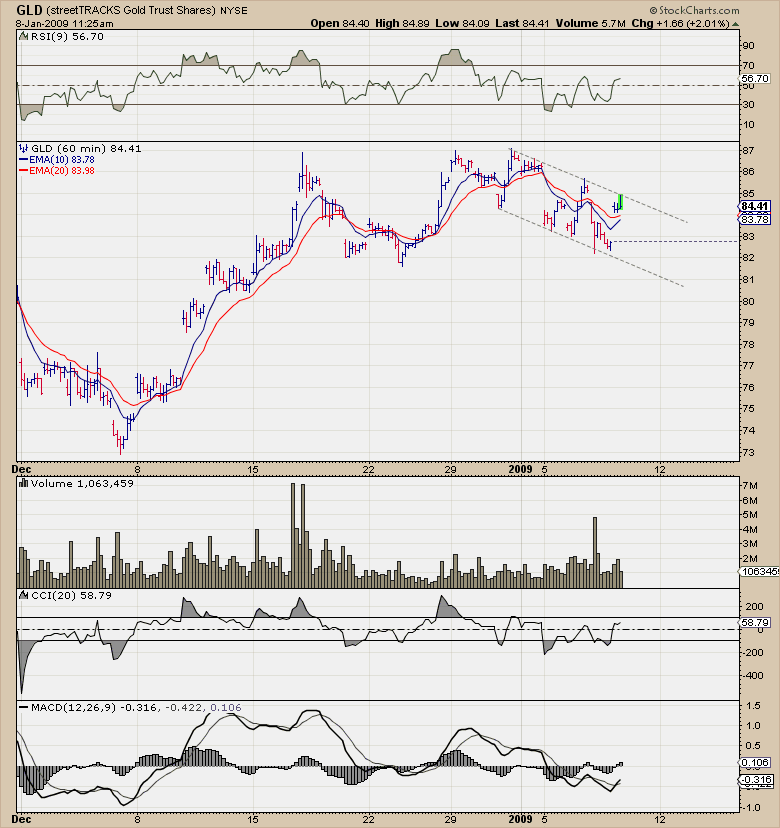Click the Open 84.40 value
Screen dimensions: 780x828
coord(340,23)
